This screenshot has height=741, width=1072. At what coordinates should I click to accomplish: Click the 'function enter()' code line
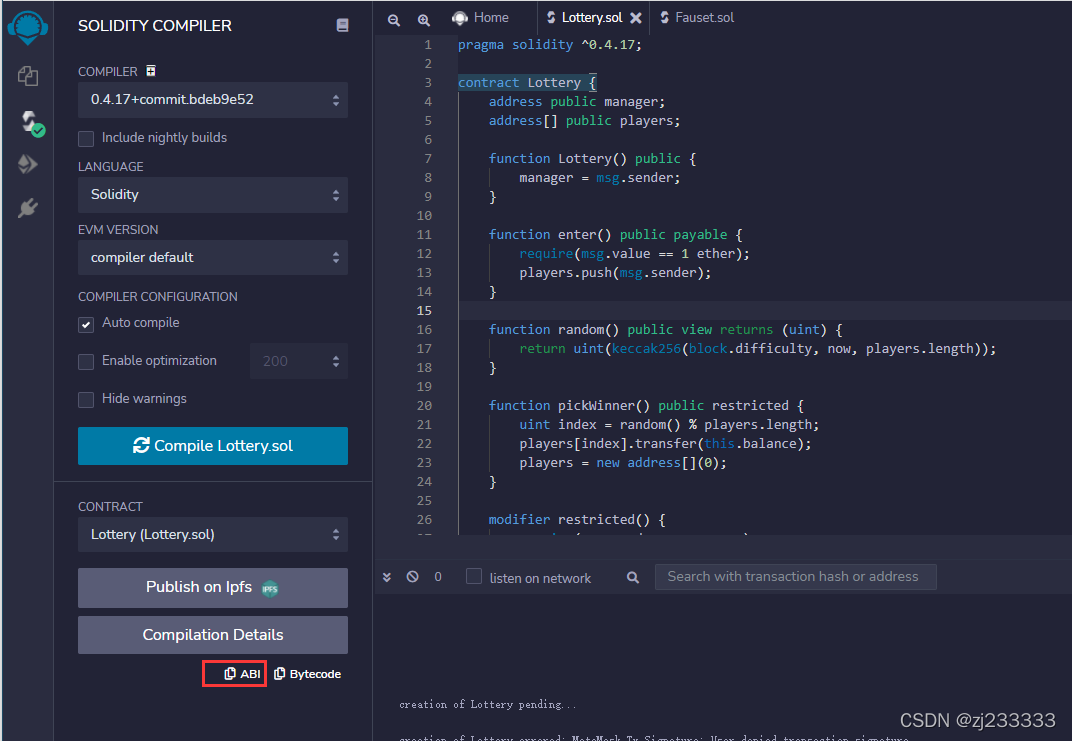click(x=615, y=234)
